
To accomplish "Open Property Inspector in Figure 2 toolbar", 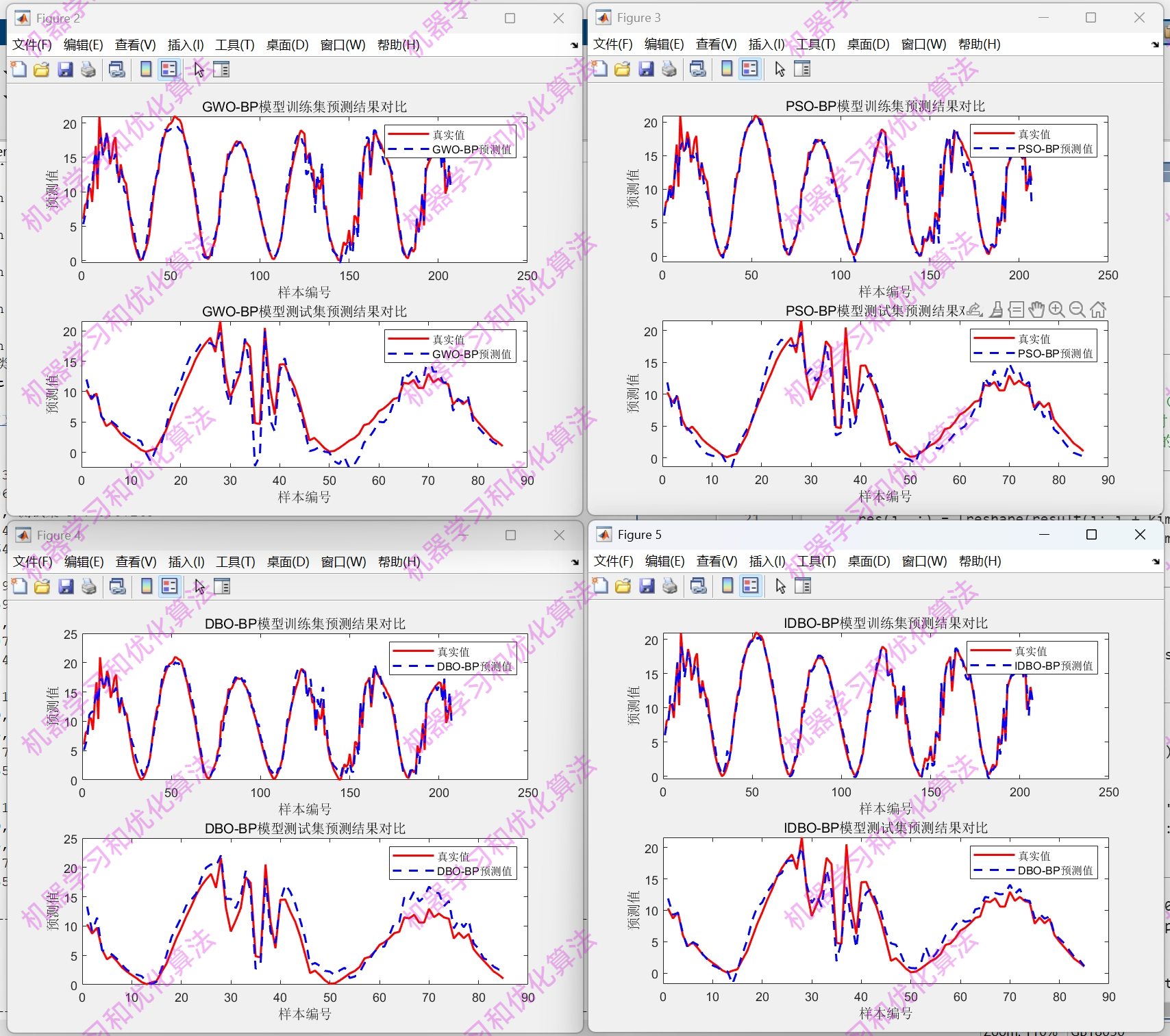I will coord(221,69).
